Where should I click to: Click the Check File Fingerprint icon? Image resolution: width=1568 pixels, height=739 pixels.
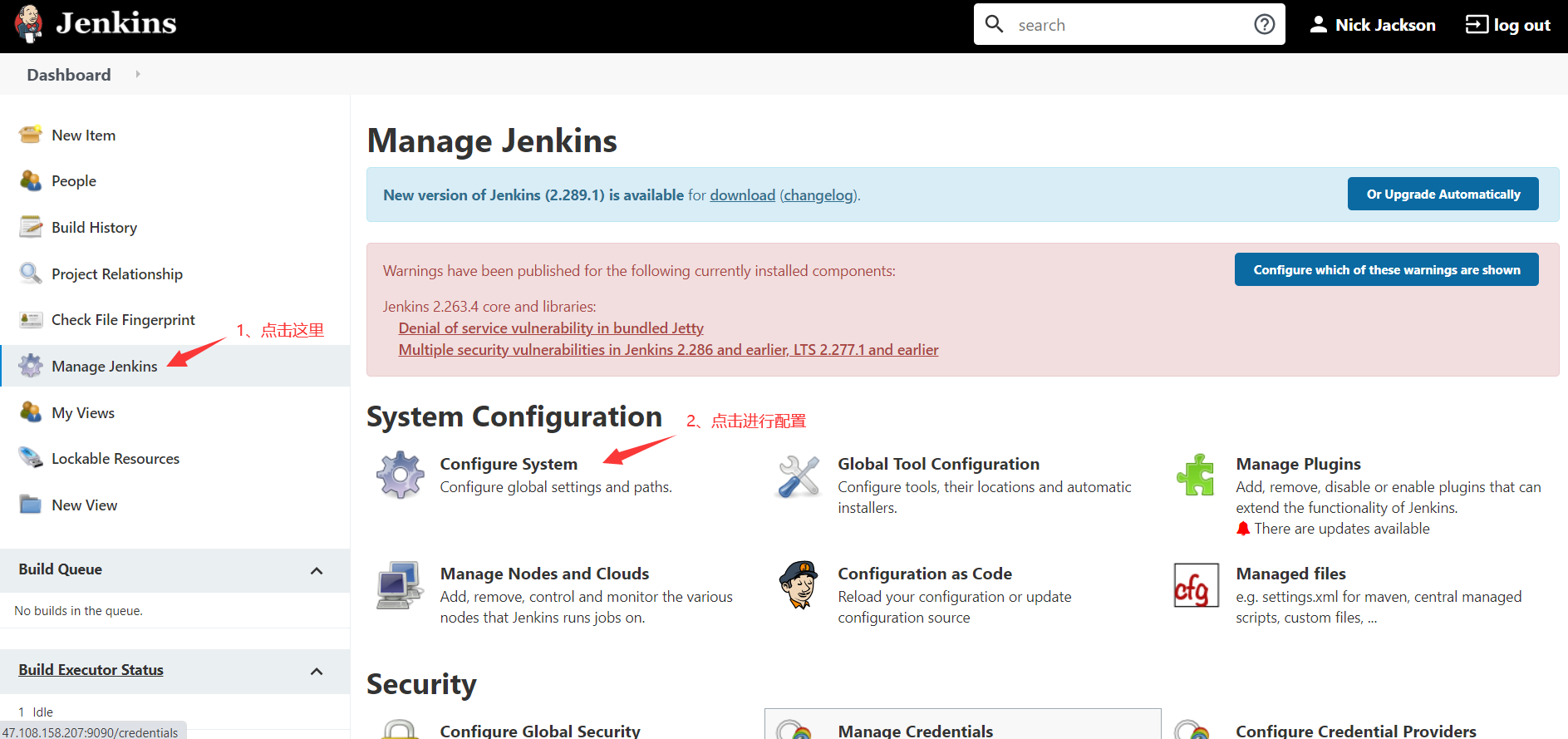coord(31,319)
